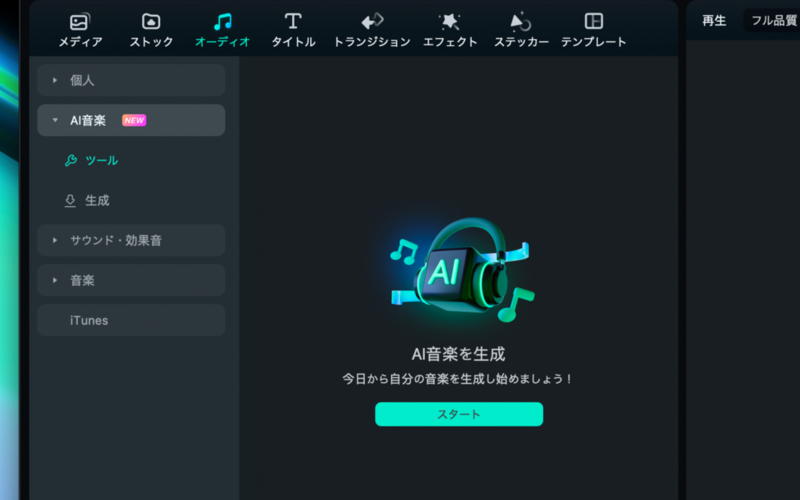Click the wrench icon beside ツール

[71, 161]
